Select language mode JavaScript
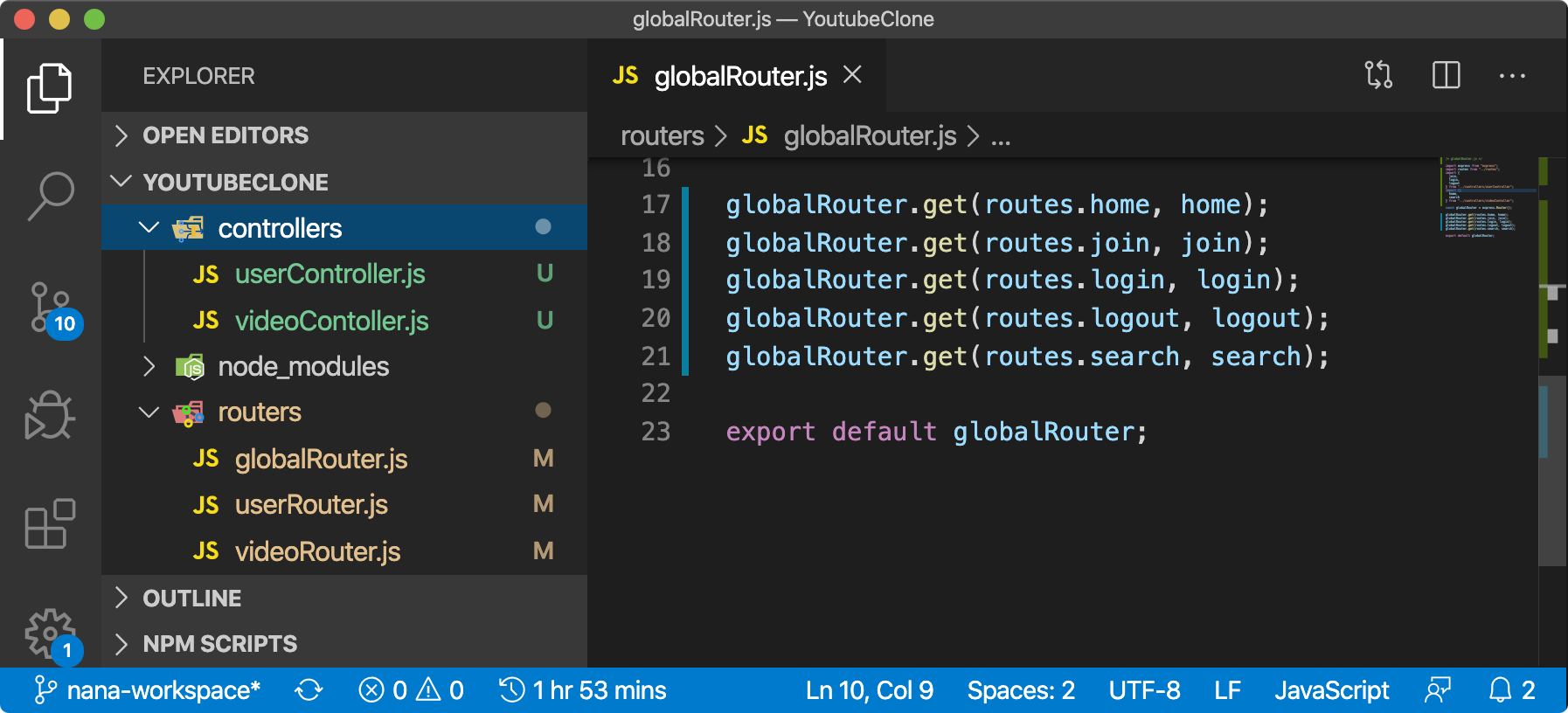Screen dimensions: 1568x713 click(1331, 690)
